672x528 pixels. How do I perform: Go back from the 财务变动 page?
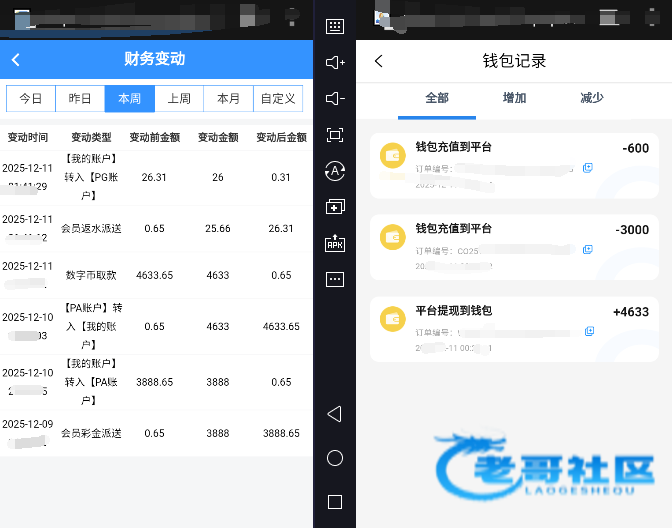pyautogui.click(x=16, y=60)
